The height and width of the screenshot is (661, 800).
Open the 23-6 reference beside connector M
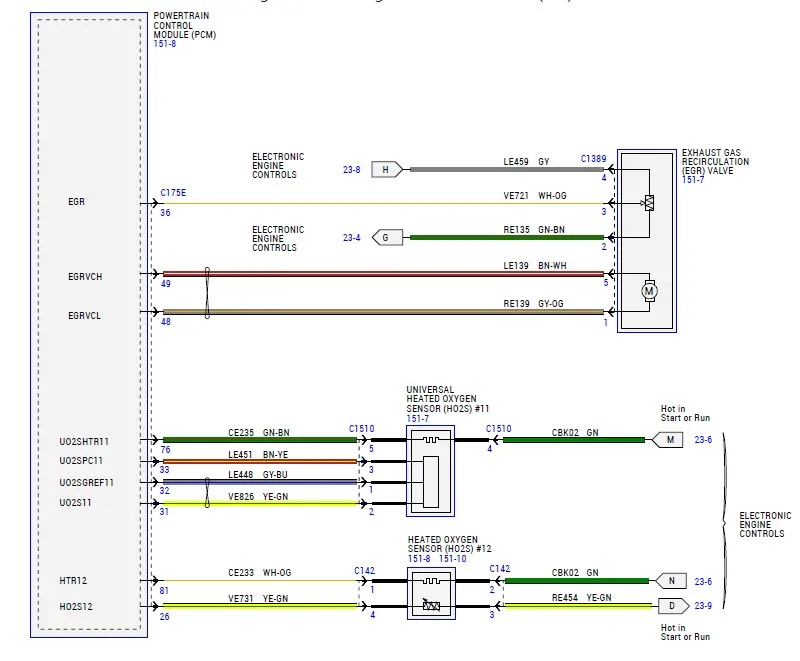(x=703, y=439)
